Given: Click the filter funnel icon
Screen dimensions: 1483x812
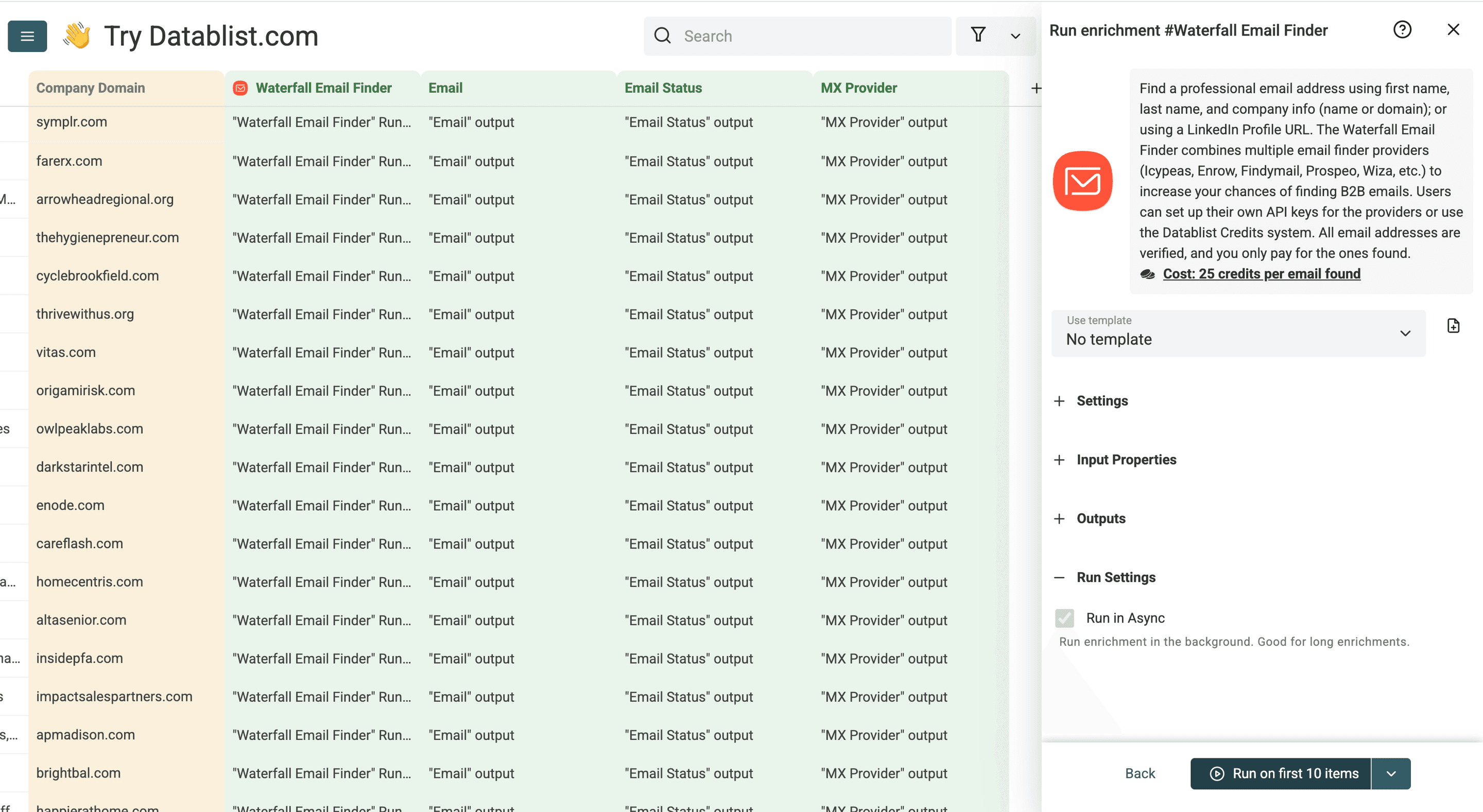Looking at the screenshot, I should pos(978,35).
